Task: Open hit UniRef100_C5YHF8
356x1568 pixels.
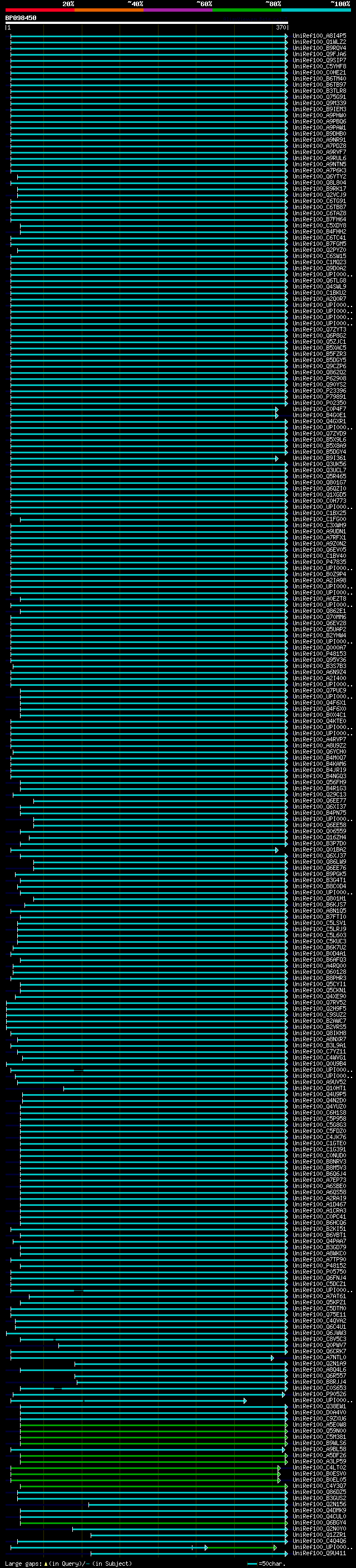Action: (x=319, y=66)
